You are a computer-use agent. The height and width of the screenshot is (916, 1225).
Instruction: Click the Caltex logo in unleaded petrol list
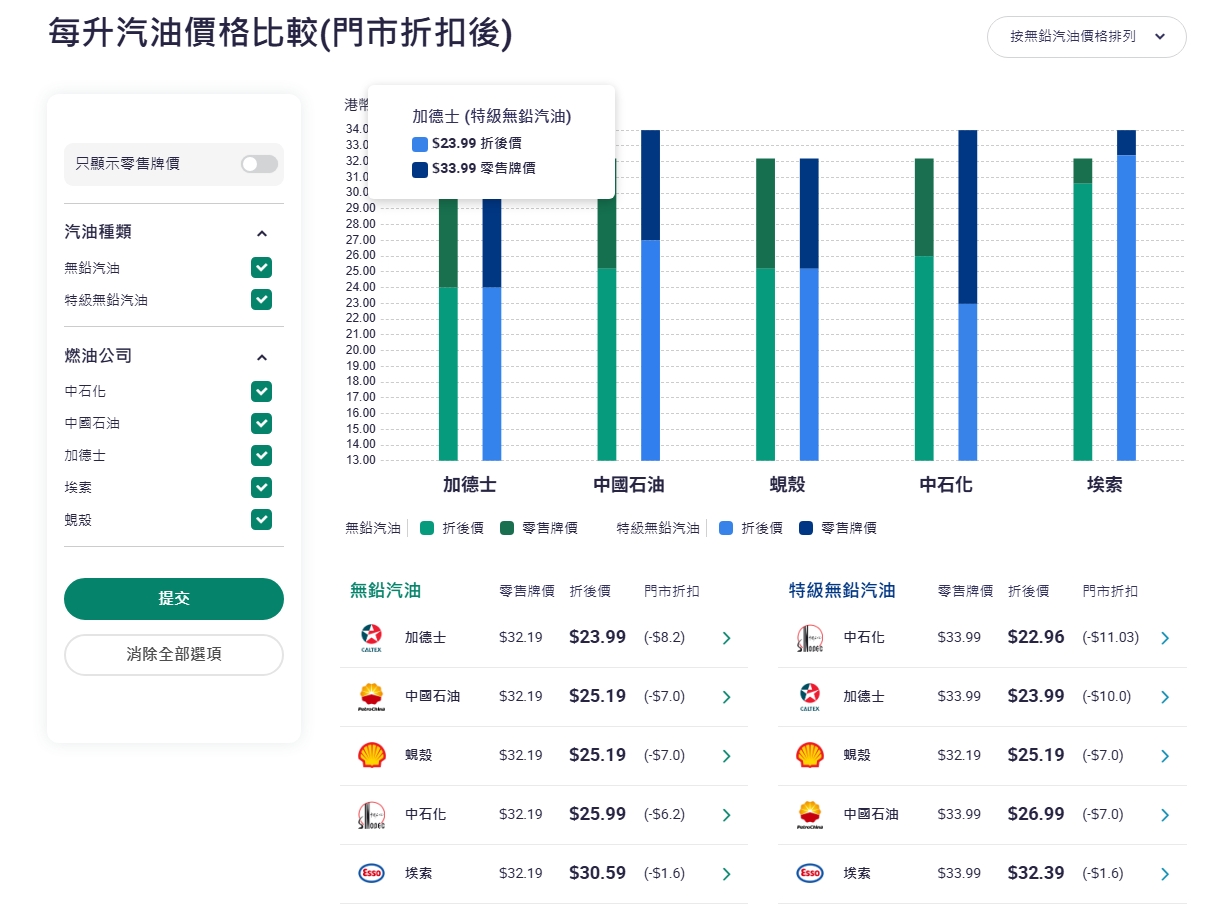[x=371, y=638]
